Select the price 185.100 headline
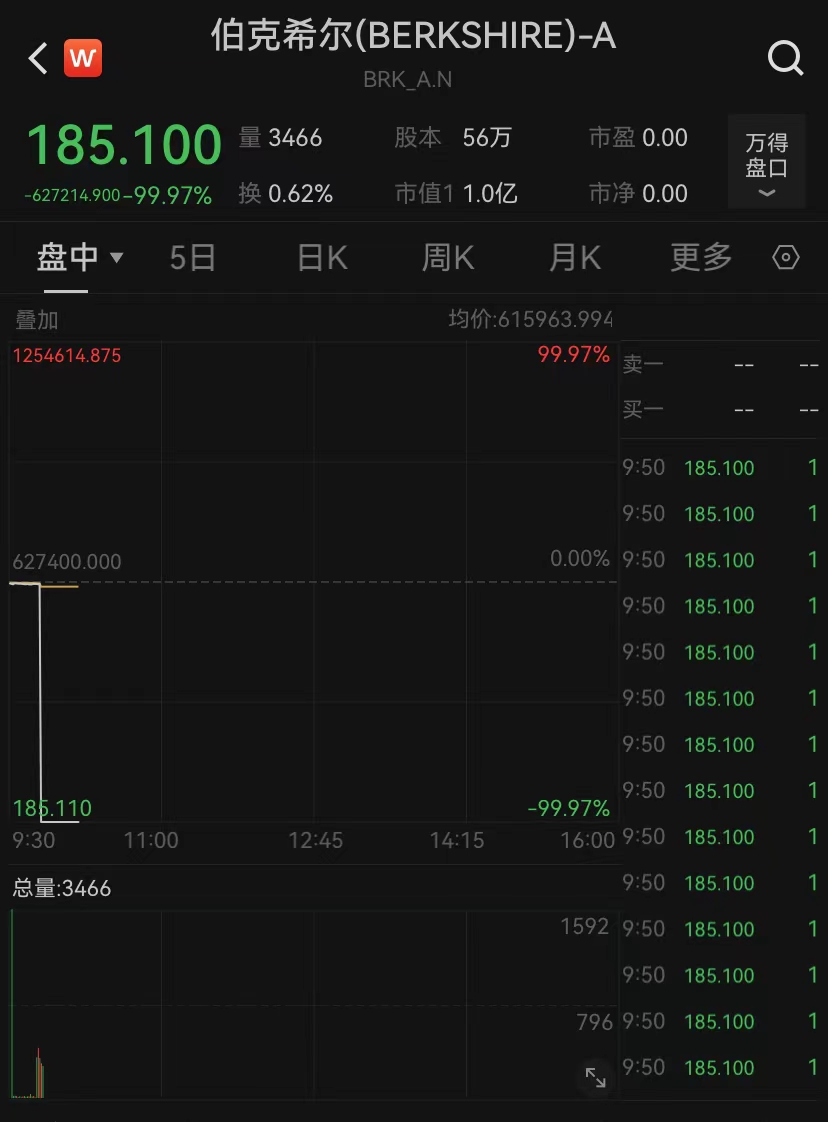This screenshot has height=1122, width=828. (124, 145)
